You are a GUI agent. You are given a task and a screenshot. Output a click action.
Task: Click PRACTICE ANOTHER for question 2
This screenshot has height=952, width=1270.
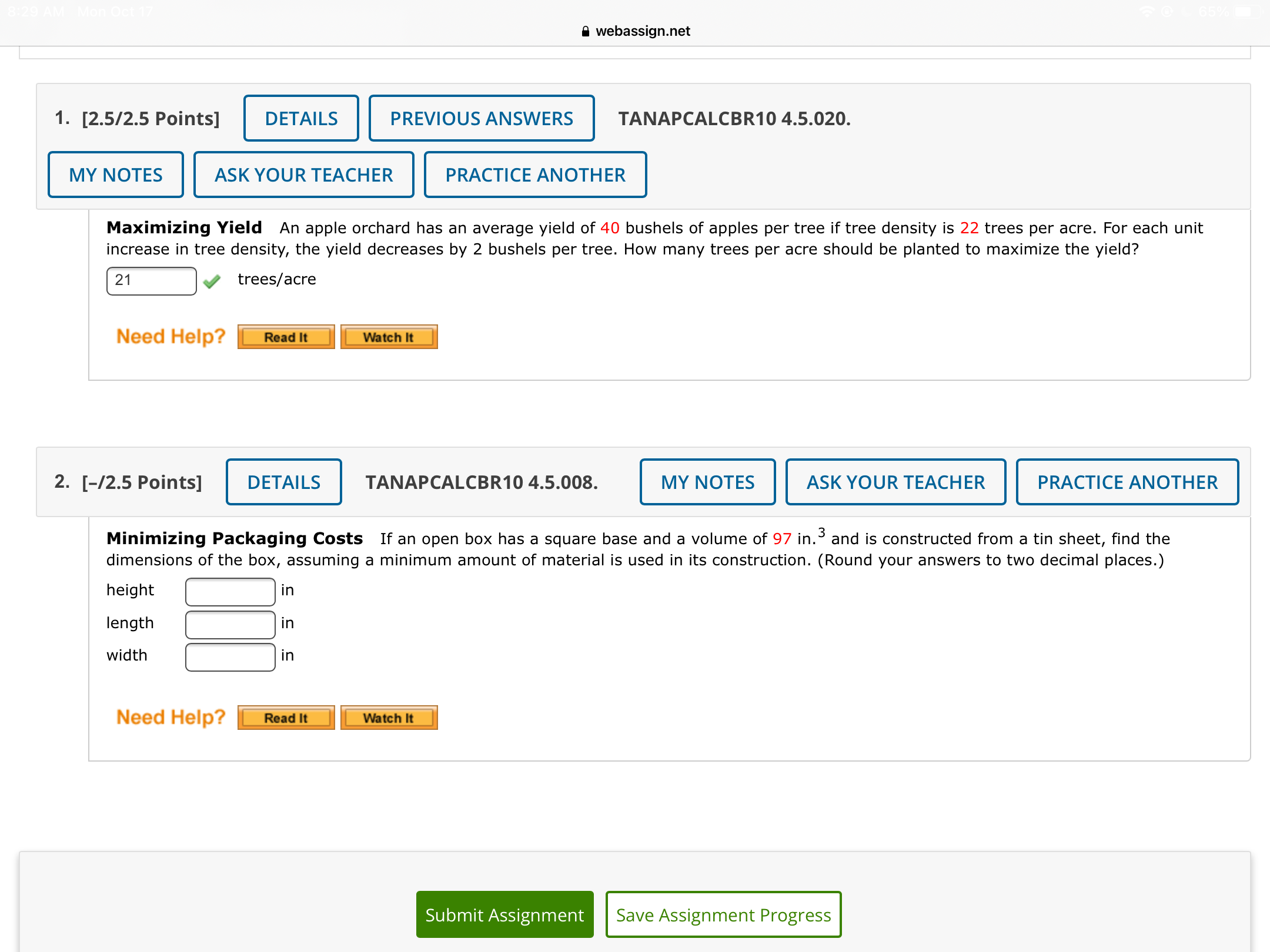[1127, 482]
